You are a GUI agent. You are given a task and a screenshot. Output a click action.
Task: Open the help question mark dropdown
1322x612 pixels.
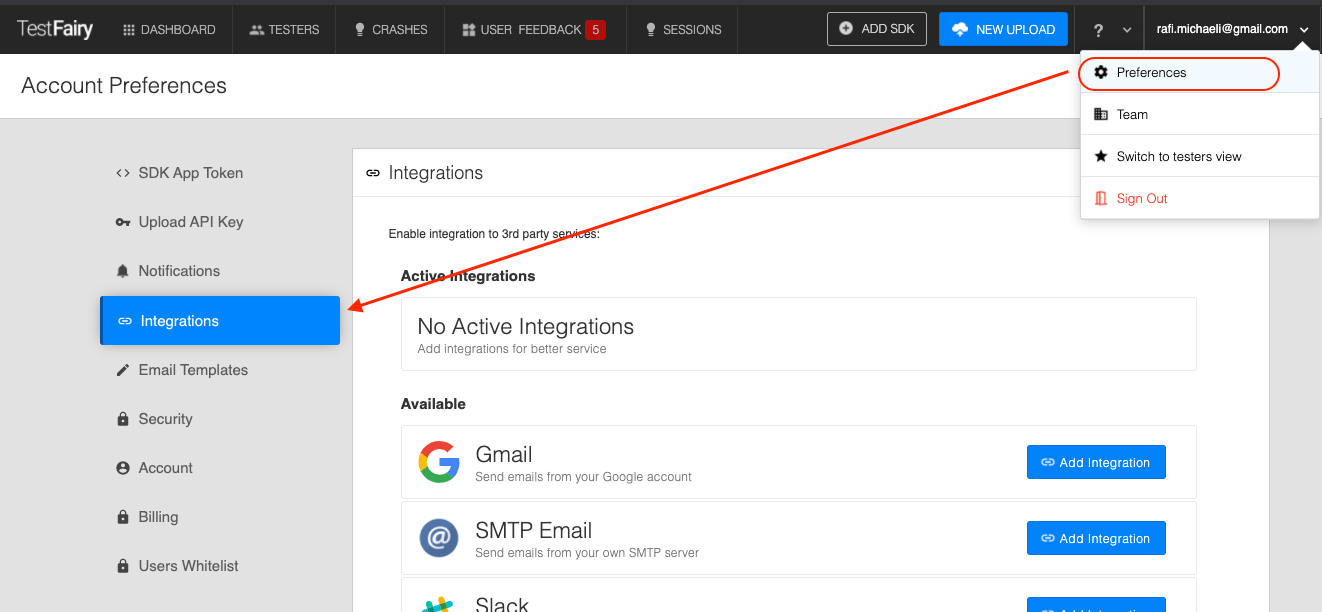1098,29
